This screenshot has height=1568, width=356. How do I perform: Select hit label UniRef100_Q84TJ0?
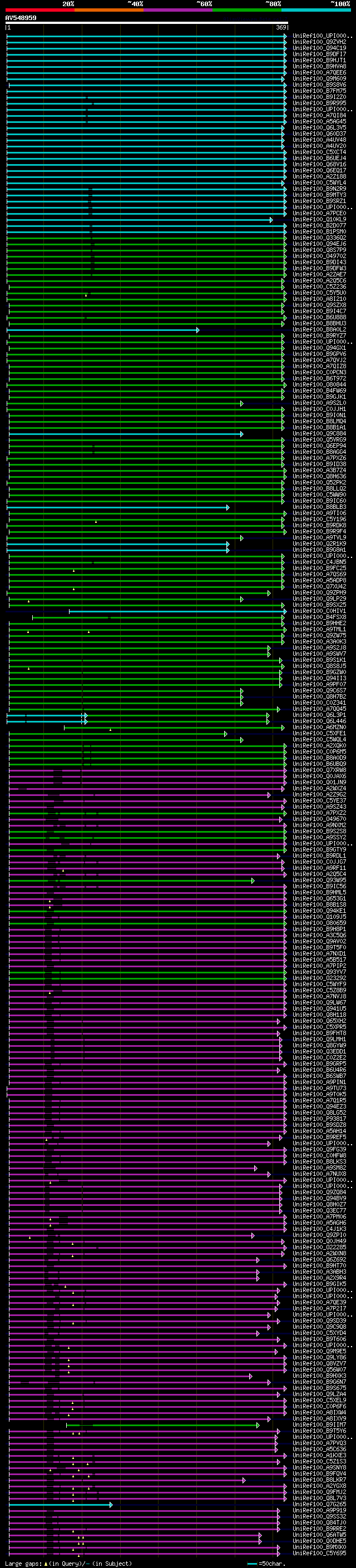pos(319,1523)
